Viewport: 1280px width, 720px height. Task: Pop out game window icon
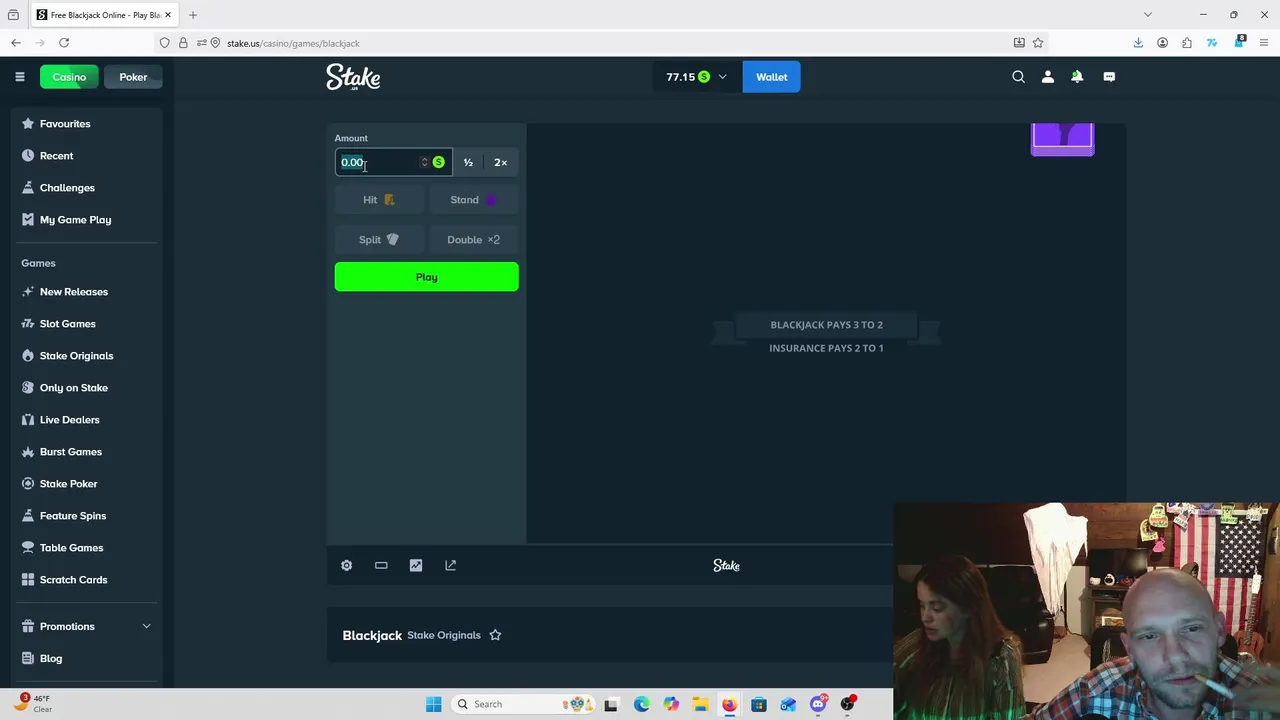pyautogui.click(x=450, y=565)
